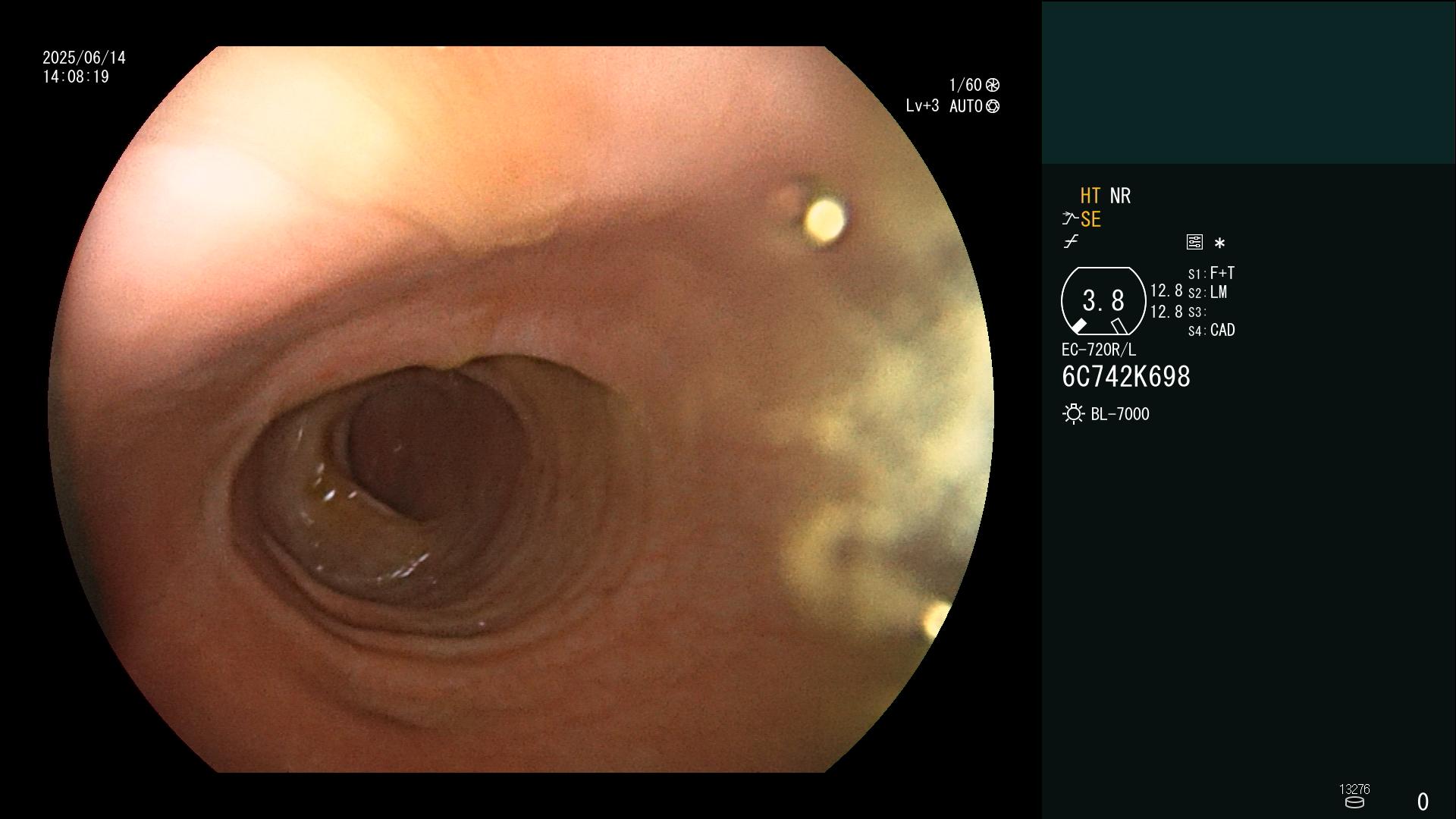The width and height of the screenshot is (1456, 819).
Task: Click the upper 12.8 diameter value
Action: pyautogui.click(x=1166, y=291)
